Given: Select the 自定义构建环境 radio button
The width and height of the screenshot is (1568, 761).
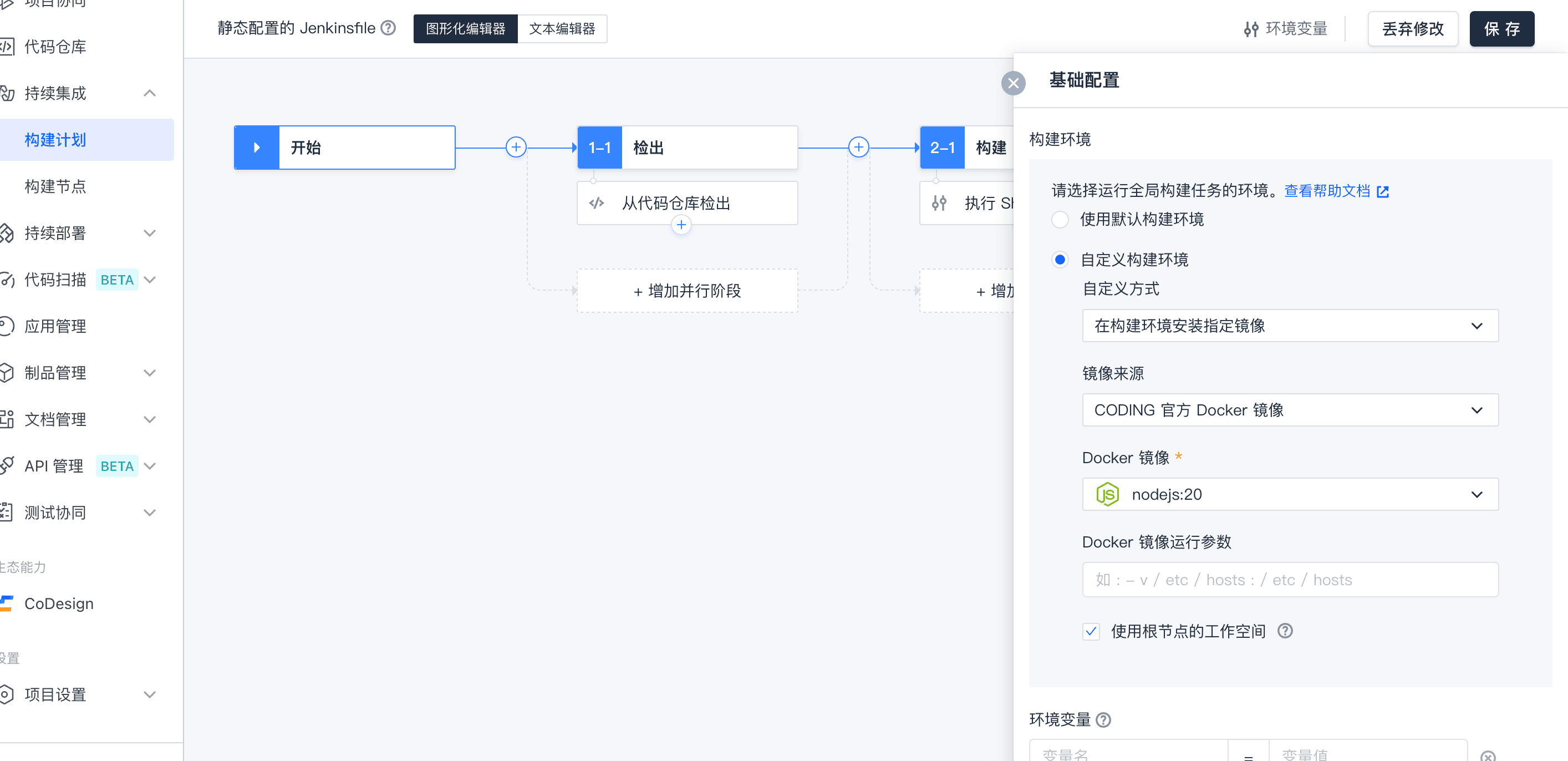Looking at the screenshot, I should click(x=1060, y=260).
